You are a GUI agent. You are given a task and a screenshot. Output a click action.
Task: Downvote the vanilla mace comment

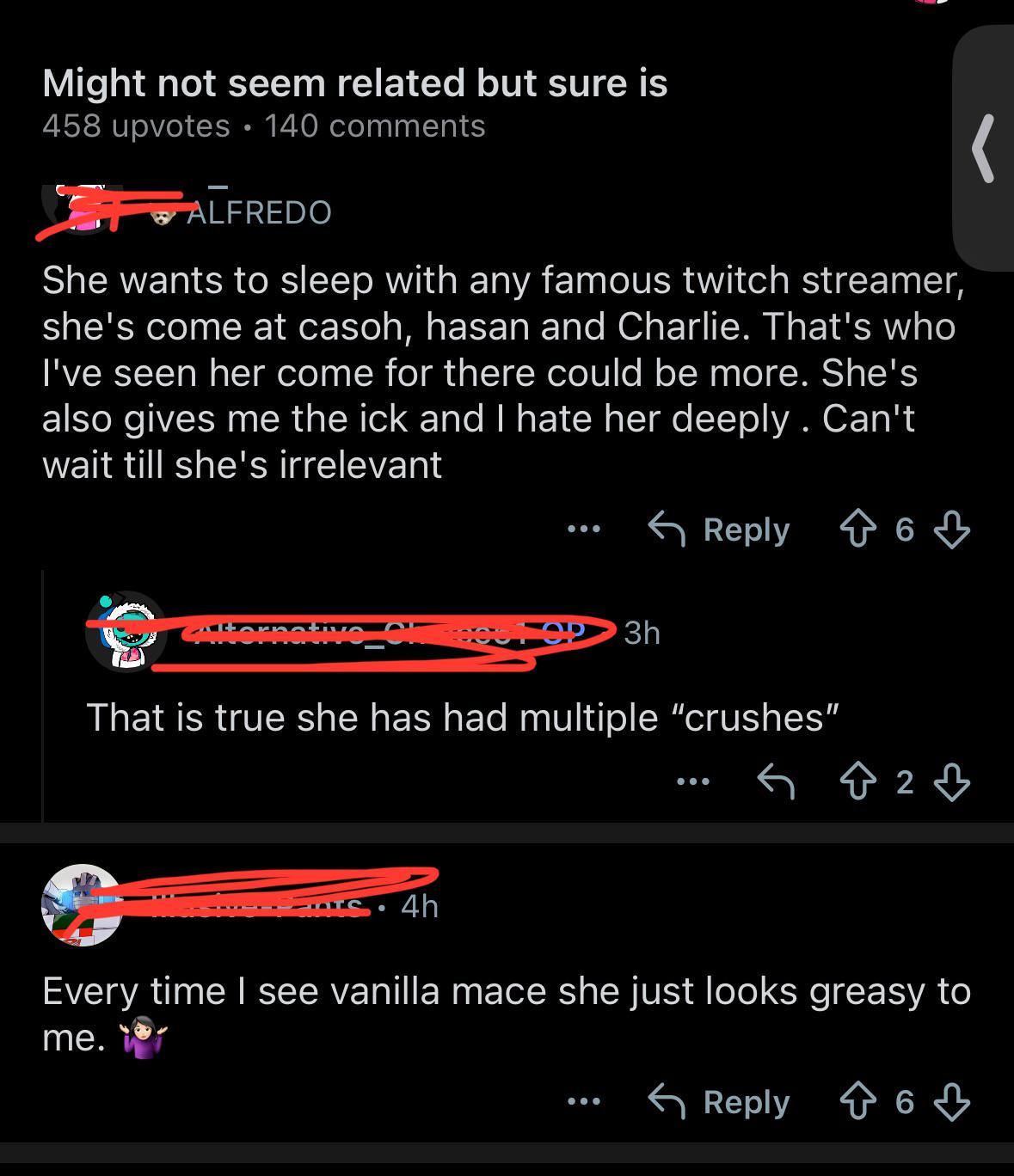(x=952, y=1102)
